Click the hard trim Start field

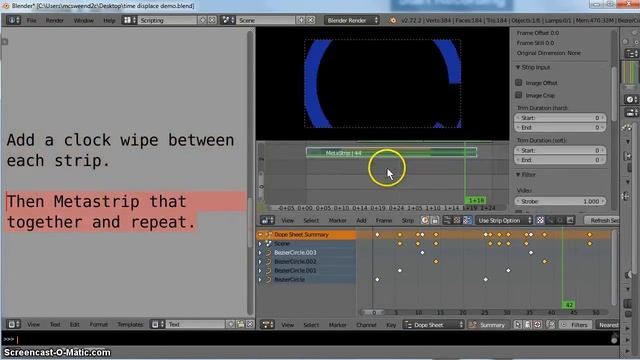click(560, 118)
